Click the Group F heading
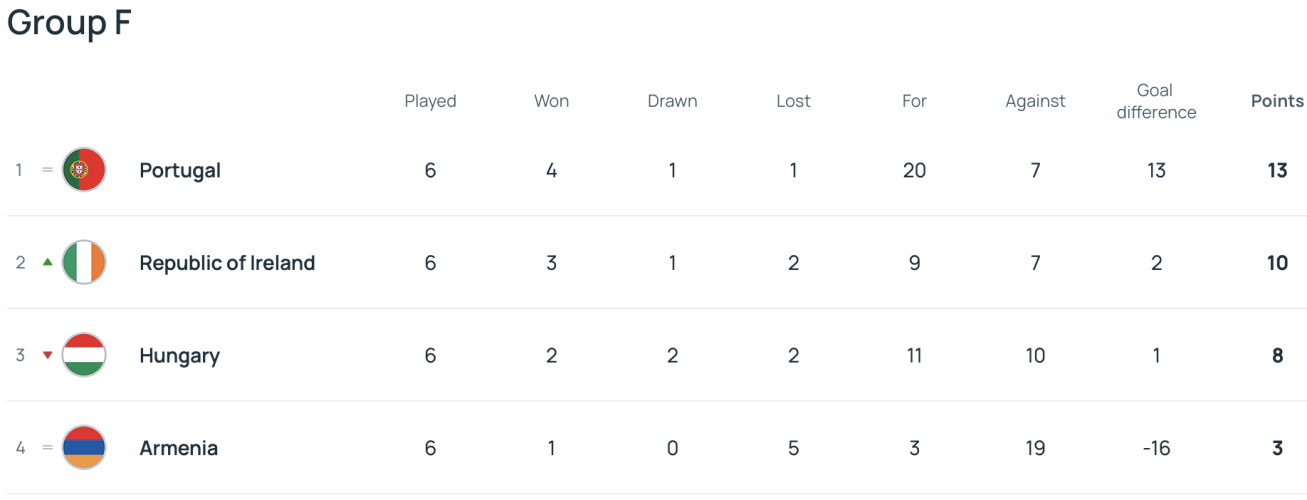The image size is (1307, 500). pos(69,23)
